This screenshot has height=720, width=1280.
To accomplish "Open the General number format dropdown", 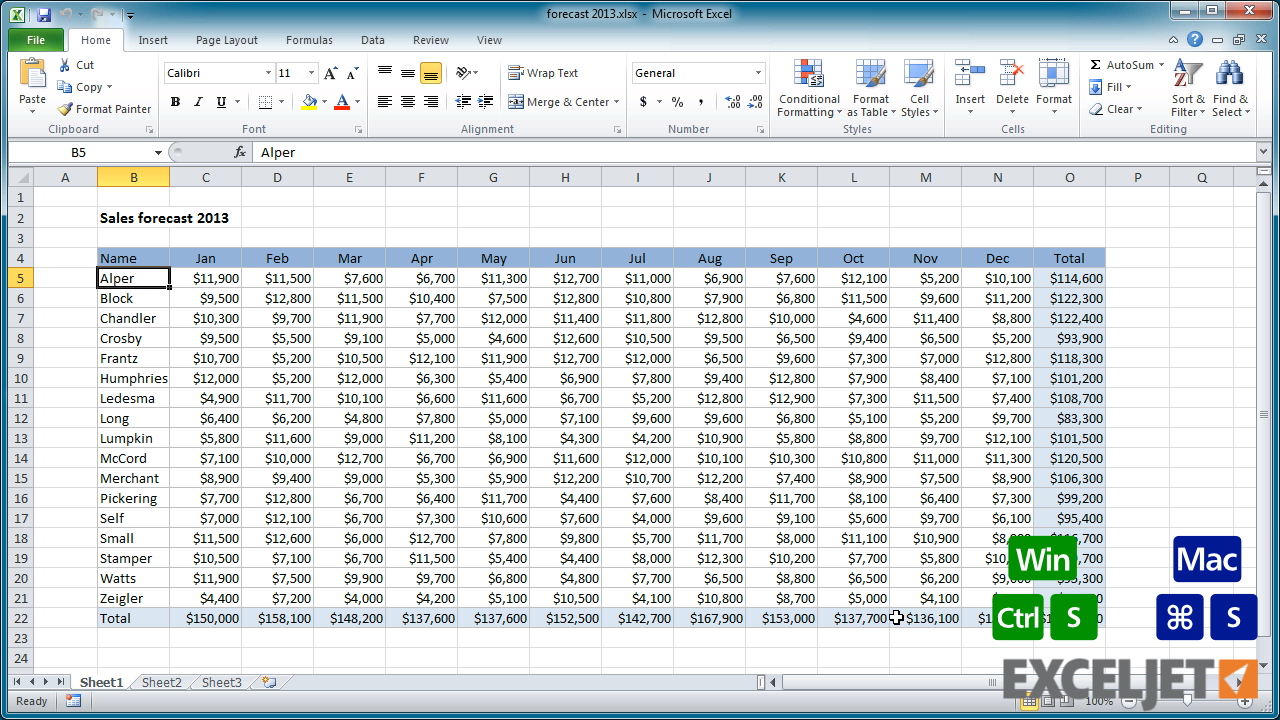I will tap(759, 73).
